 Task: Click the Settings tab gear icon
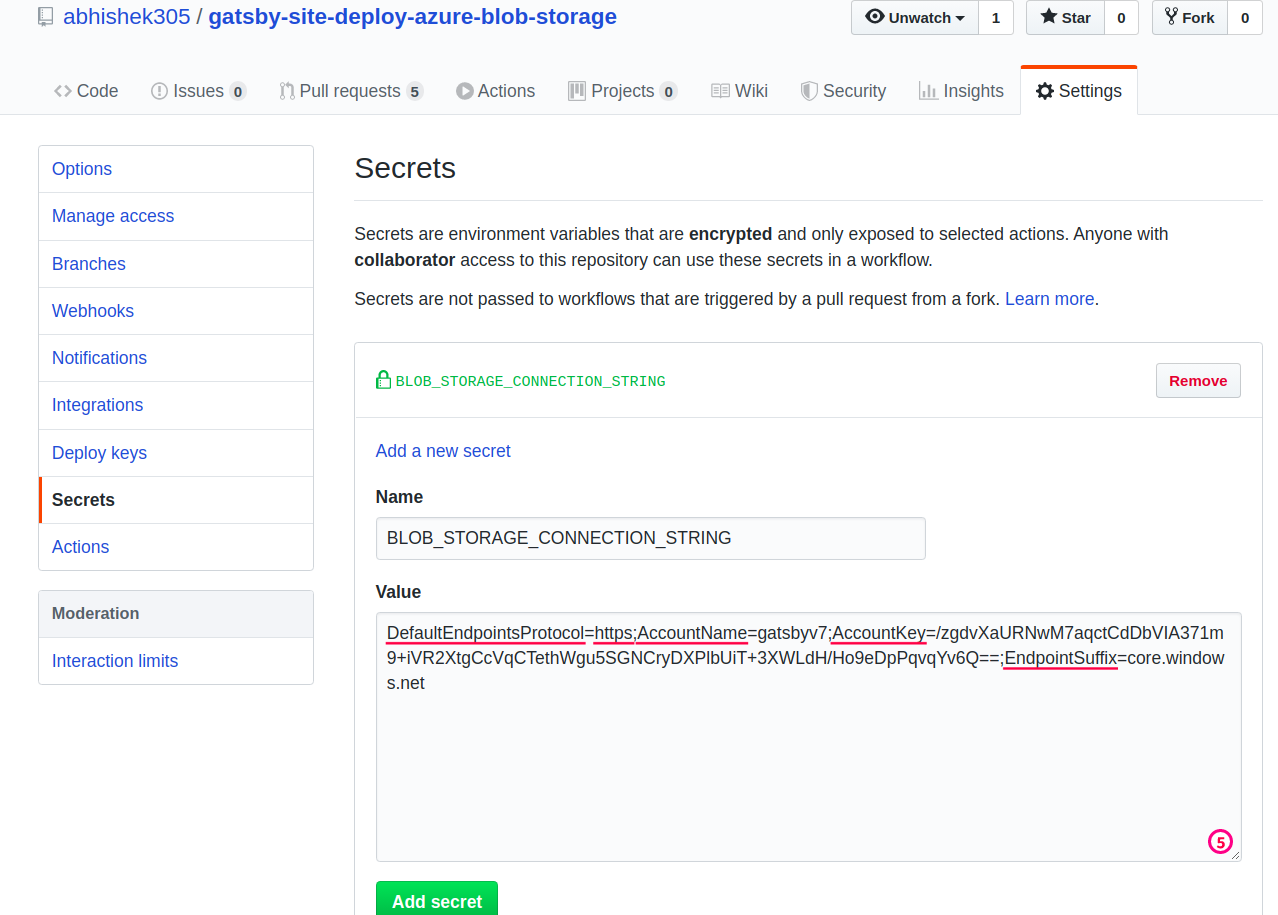click(1045, 91)
